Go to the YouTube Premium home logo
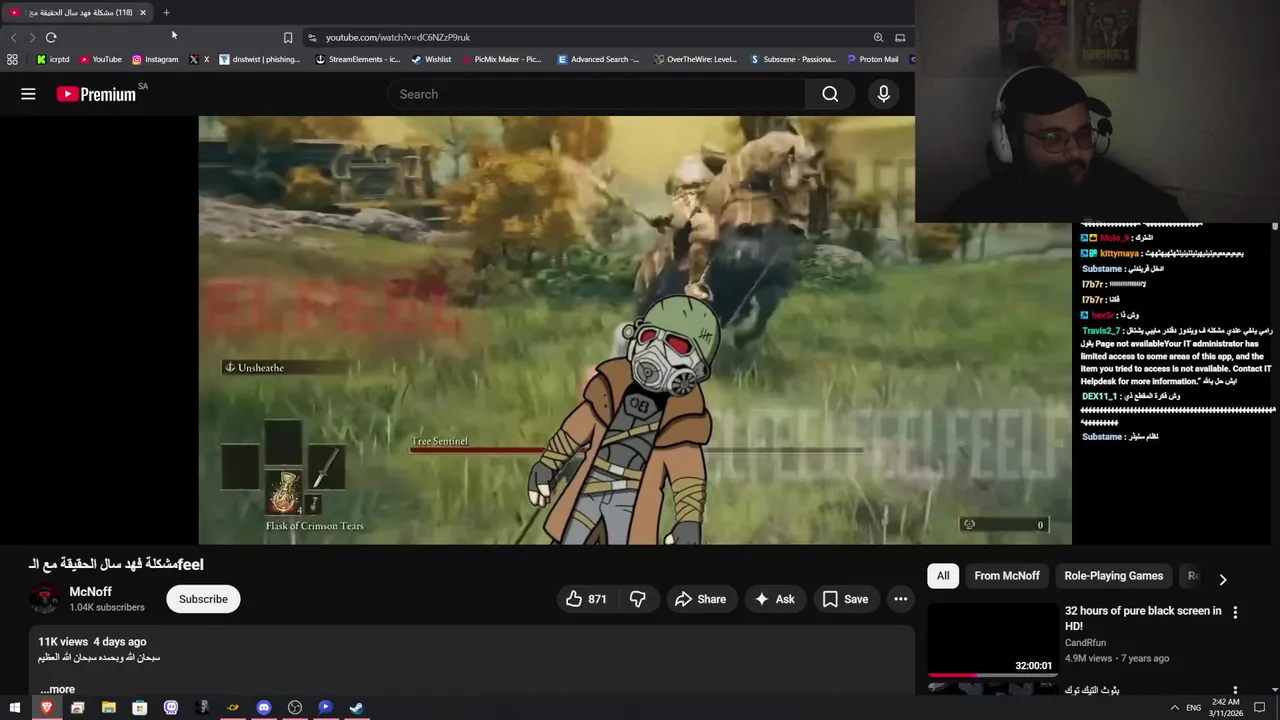This screenshot has width=1280, height=720. (97, 94)
